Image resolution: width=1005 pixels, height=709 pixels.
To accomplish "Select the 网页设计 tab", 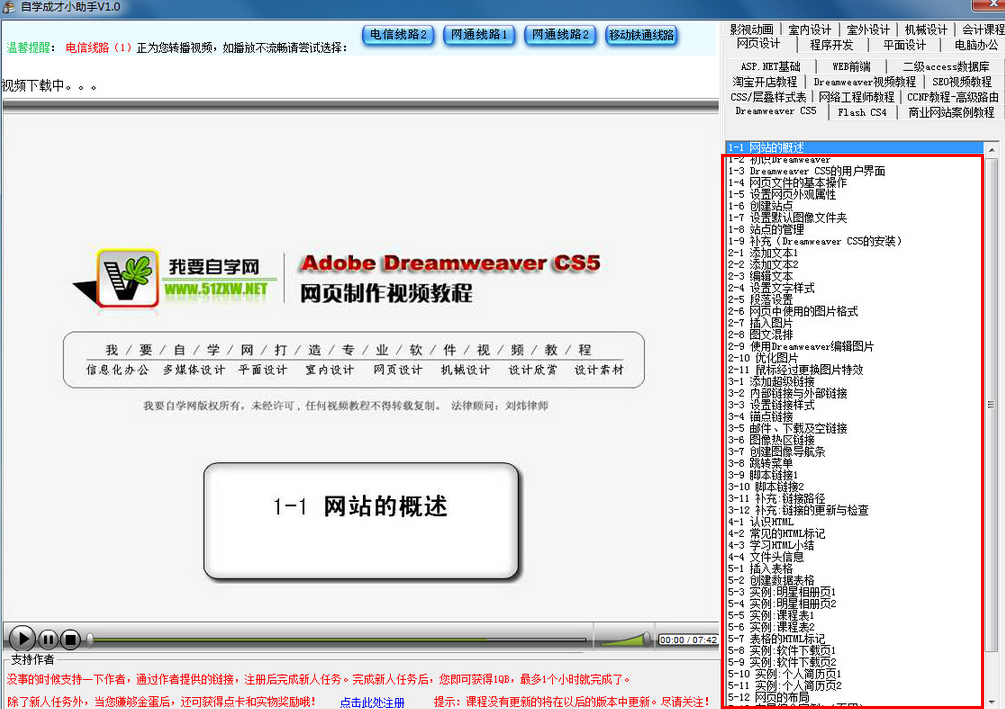I will coord(758,44).
